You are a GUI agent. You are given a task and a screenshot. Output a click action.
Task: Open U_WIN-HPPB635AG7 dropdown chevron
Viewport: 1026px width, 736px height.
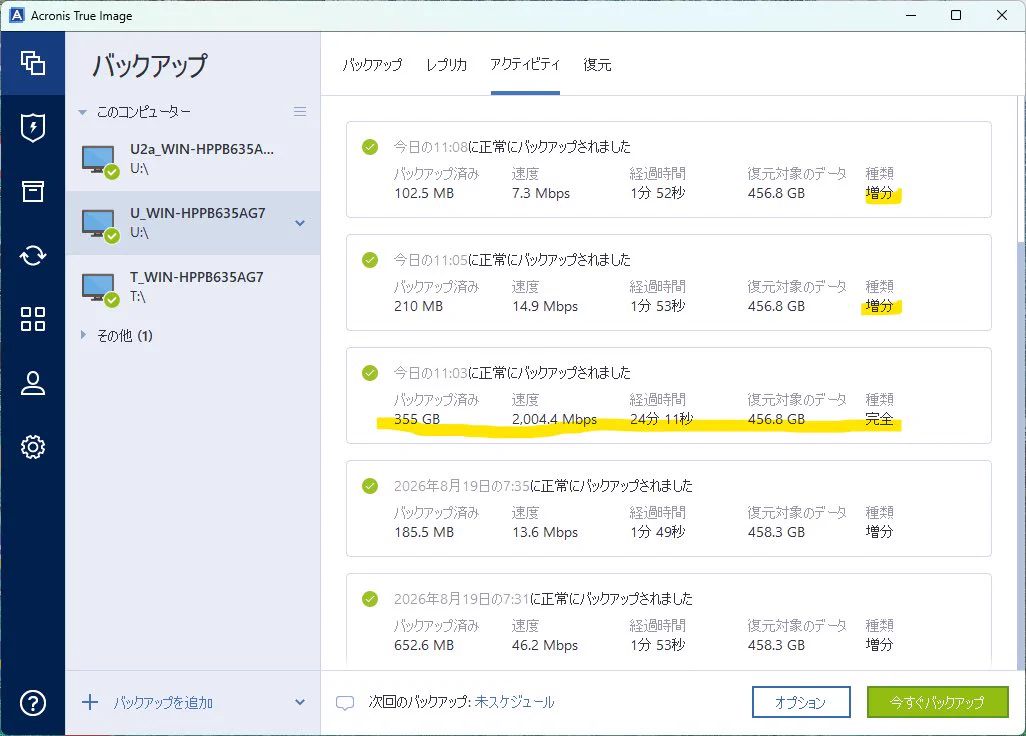click(300, 223)
